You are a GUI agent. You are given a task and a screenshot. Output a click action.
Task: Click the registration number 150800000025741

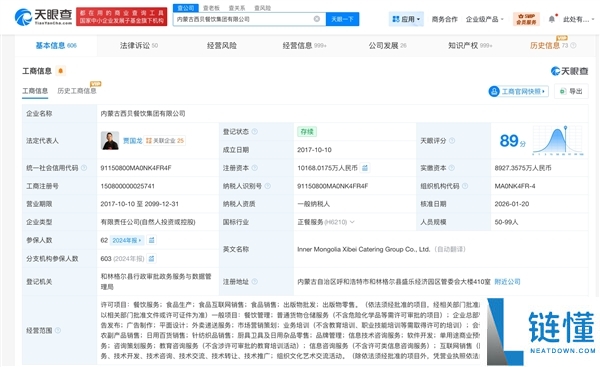tap(127, 186)
